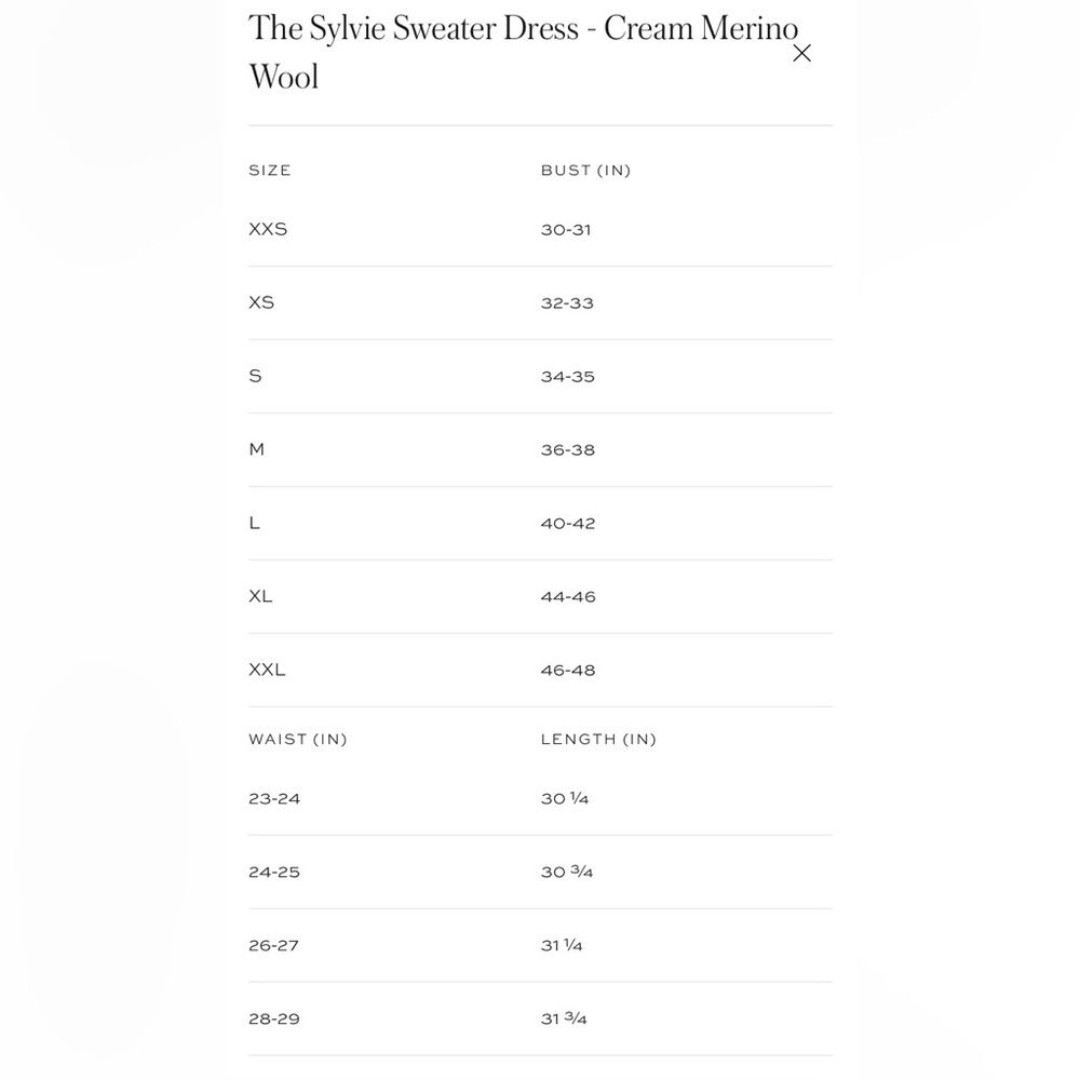Select waist value 23-24

click(x=274, y=799)
